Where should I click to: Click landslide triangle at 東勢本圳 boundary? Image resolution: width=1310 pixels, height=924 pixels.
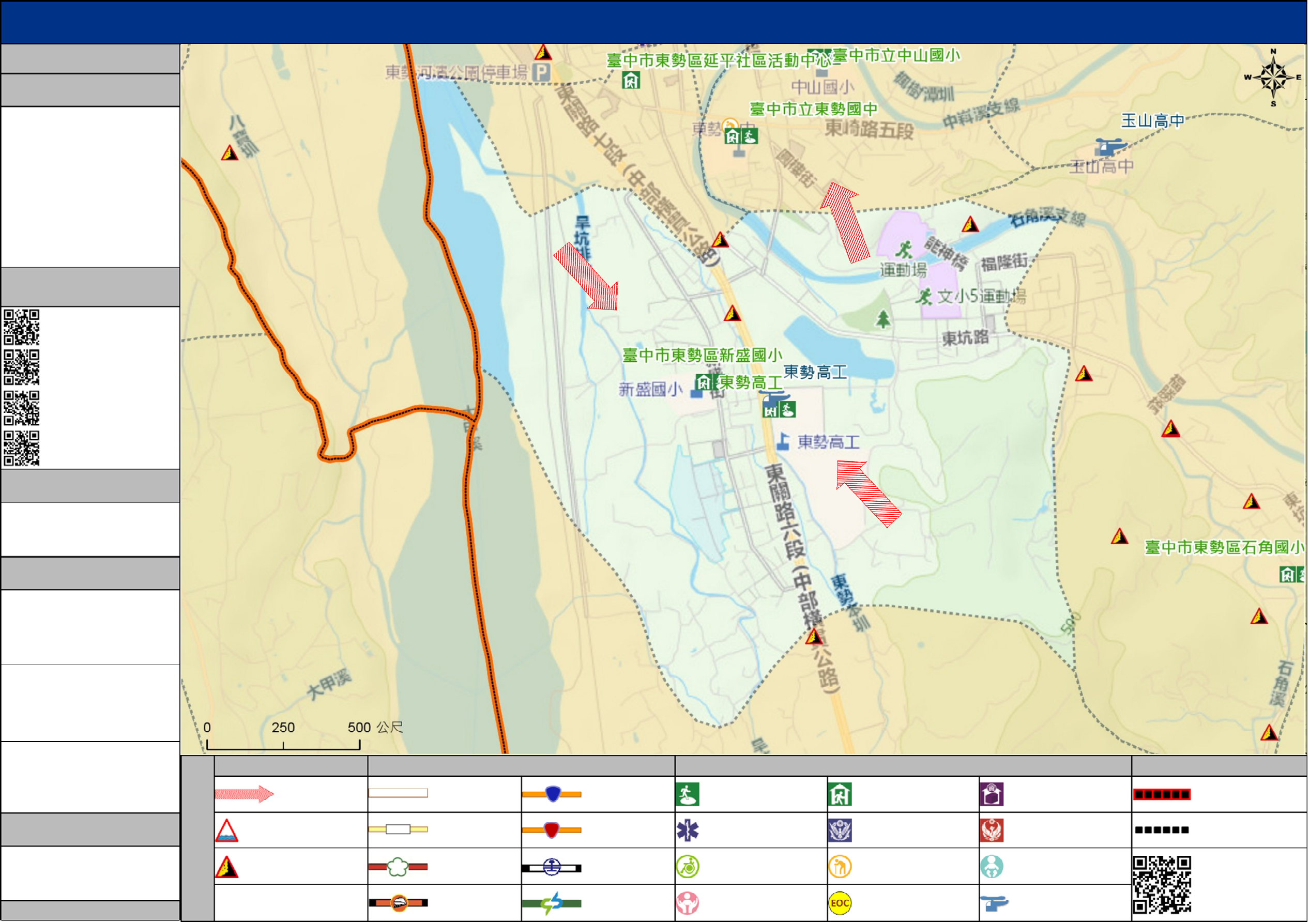tap(815, 637)
